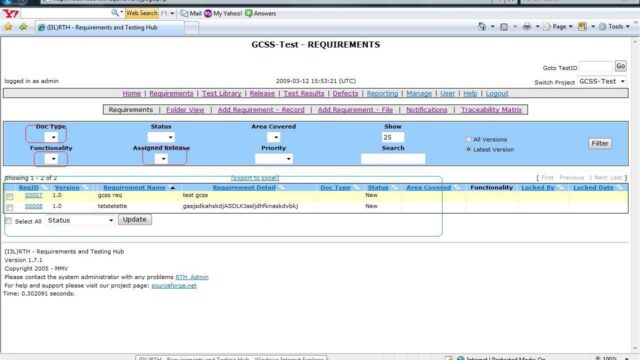
Task: Open Traceability Matrix sub-tab
Action: pyautogui.click(x=491, y=110)
